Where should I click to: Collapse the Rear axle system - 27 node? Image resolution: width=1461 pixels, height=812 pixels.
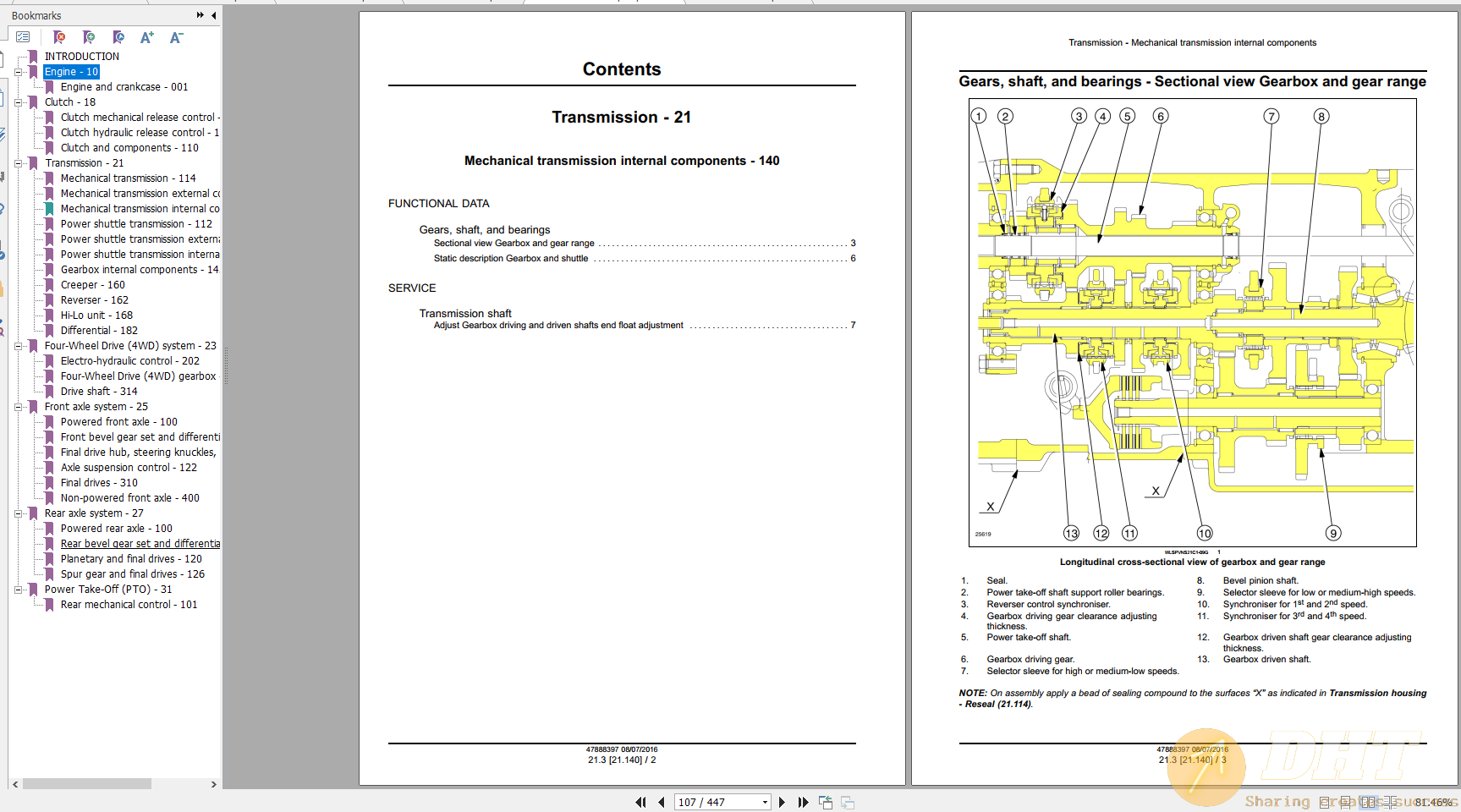click(x=19, y=513)
